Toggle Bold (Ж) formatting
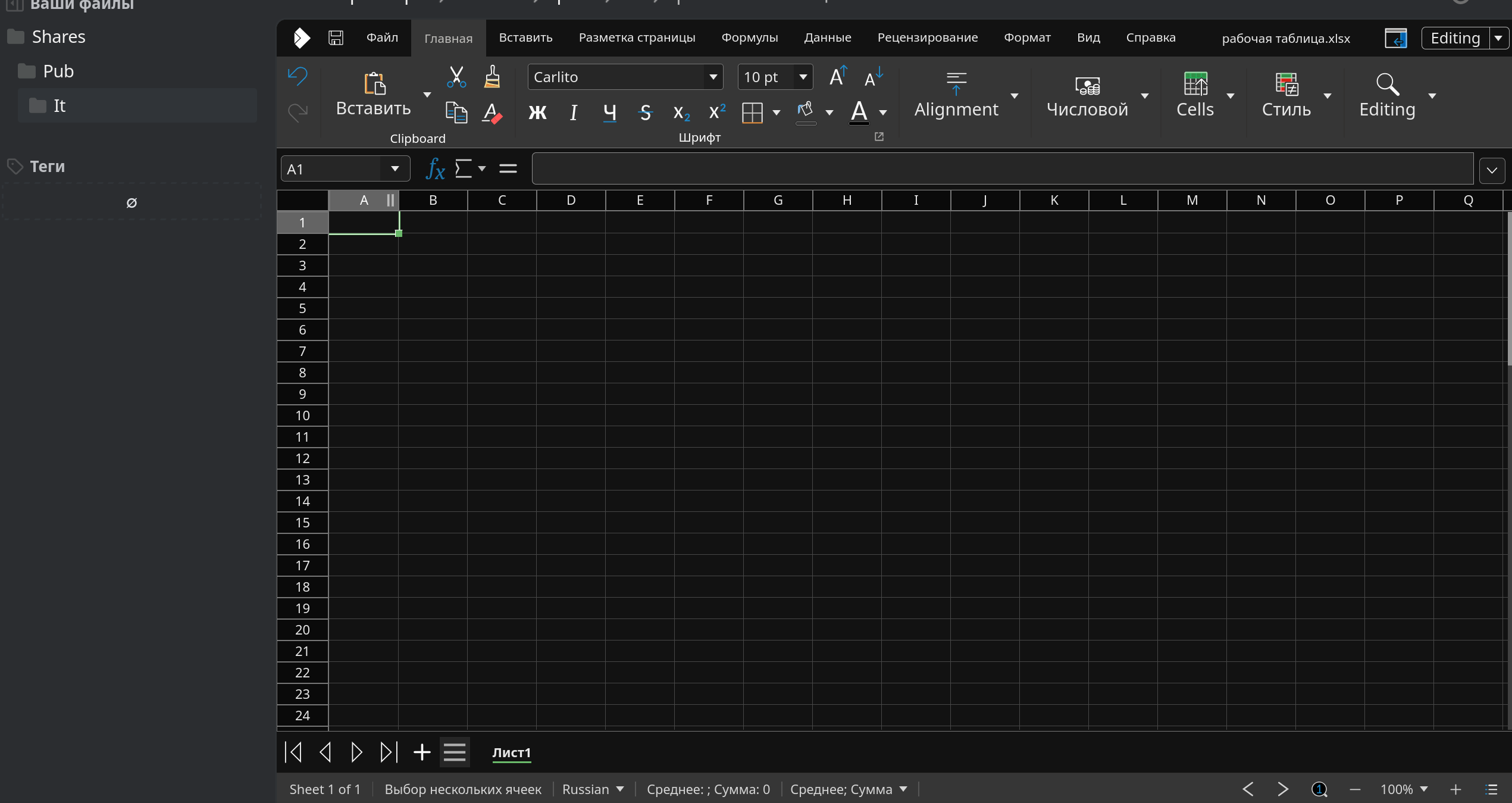 537,112
